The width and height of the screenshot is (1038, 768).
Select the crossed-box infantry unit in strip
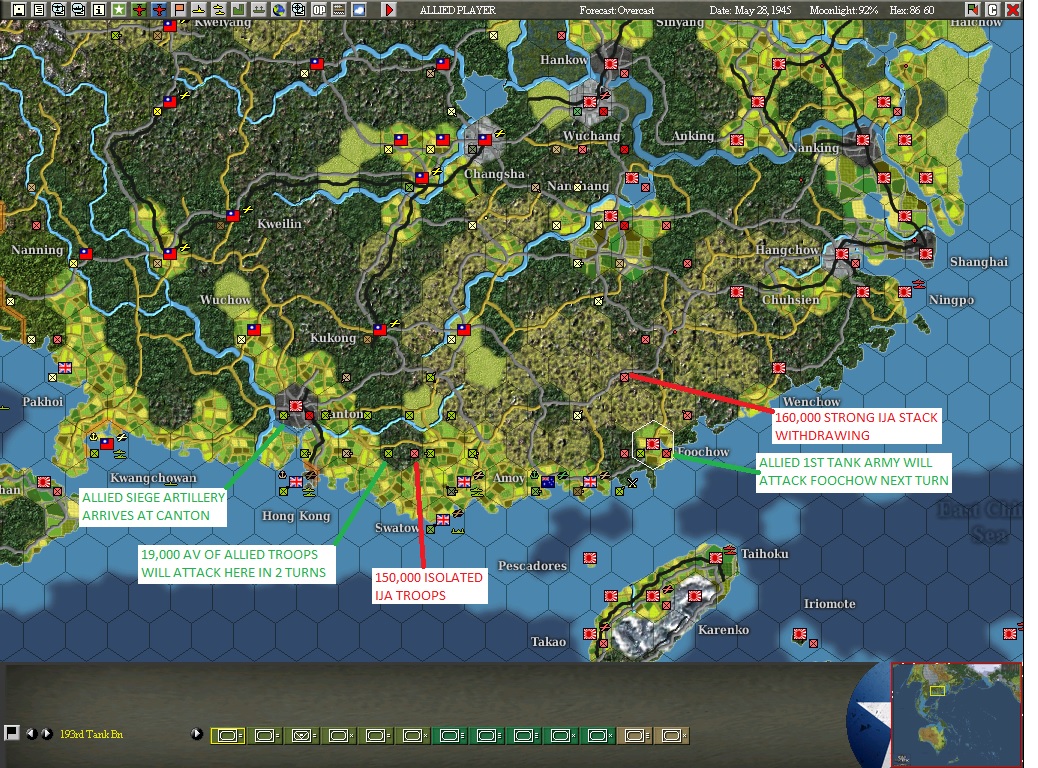coord(303,735)
